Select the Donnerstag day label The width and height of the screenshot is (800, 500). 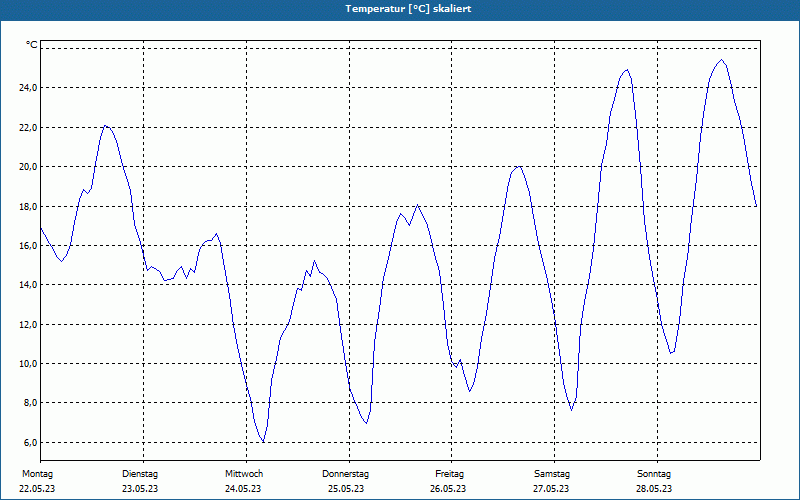[345, 474]
